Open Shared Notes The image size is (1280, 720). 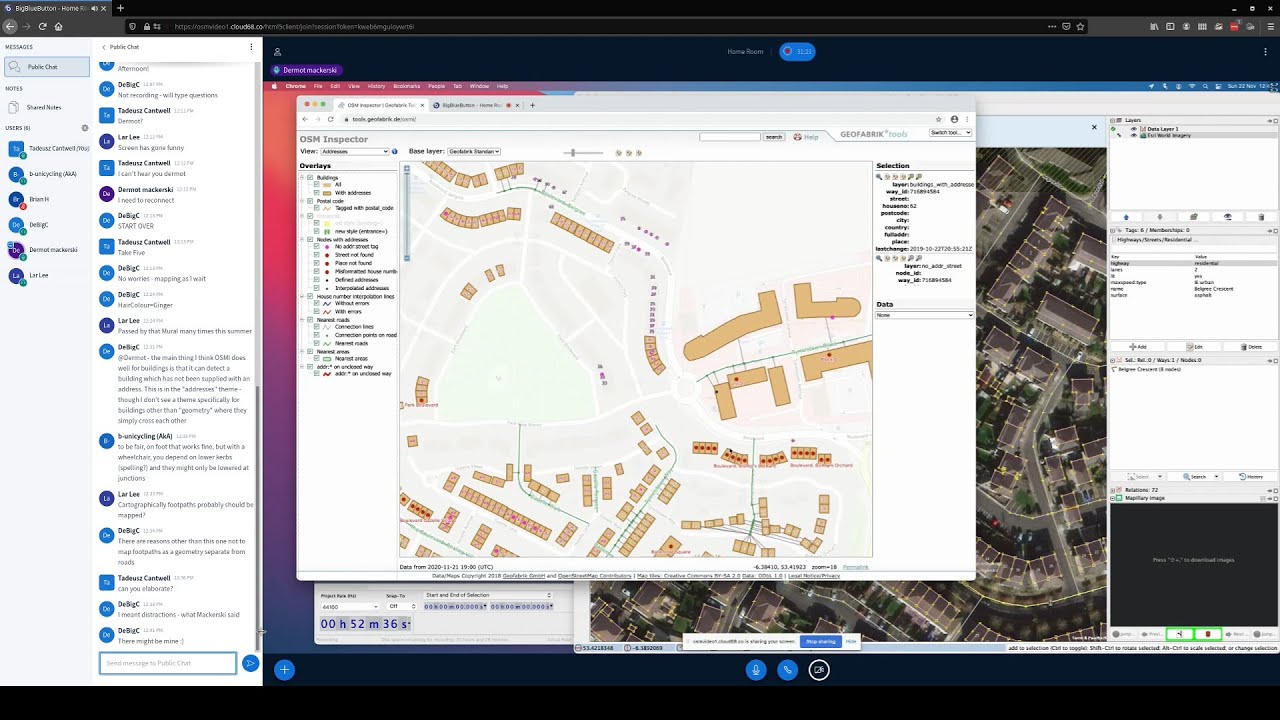tap(44, 107)
